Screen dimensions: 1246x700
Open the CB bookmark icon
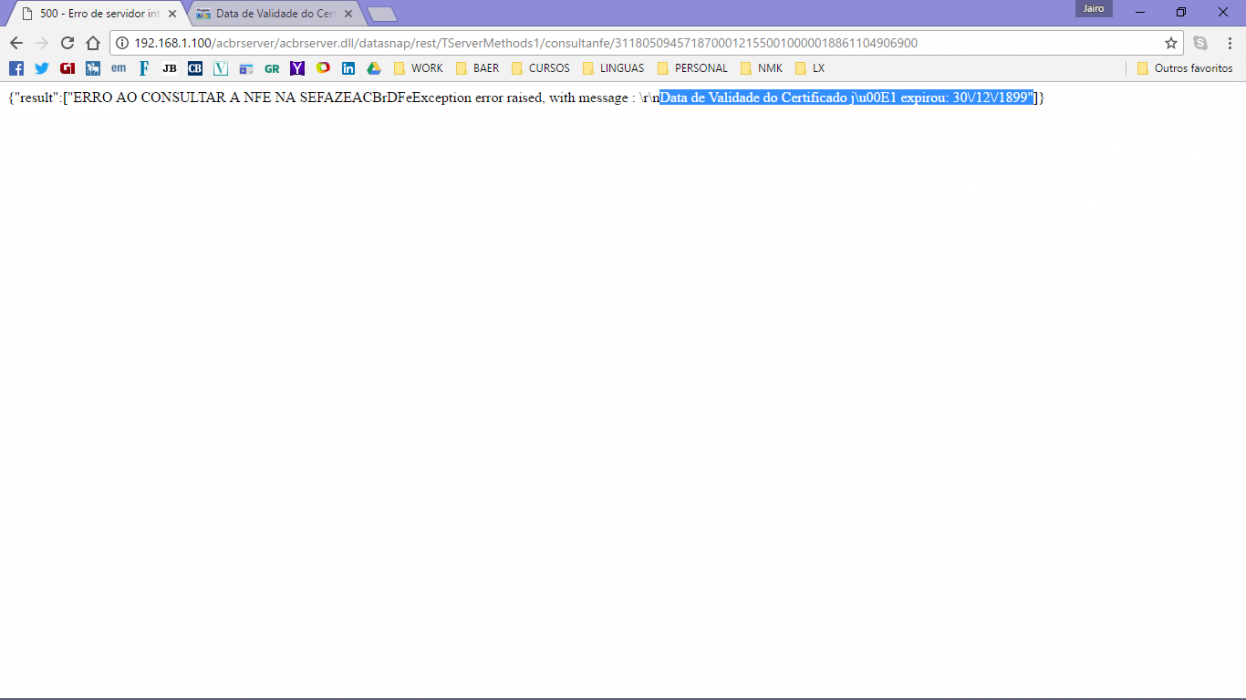(195, 68)
